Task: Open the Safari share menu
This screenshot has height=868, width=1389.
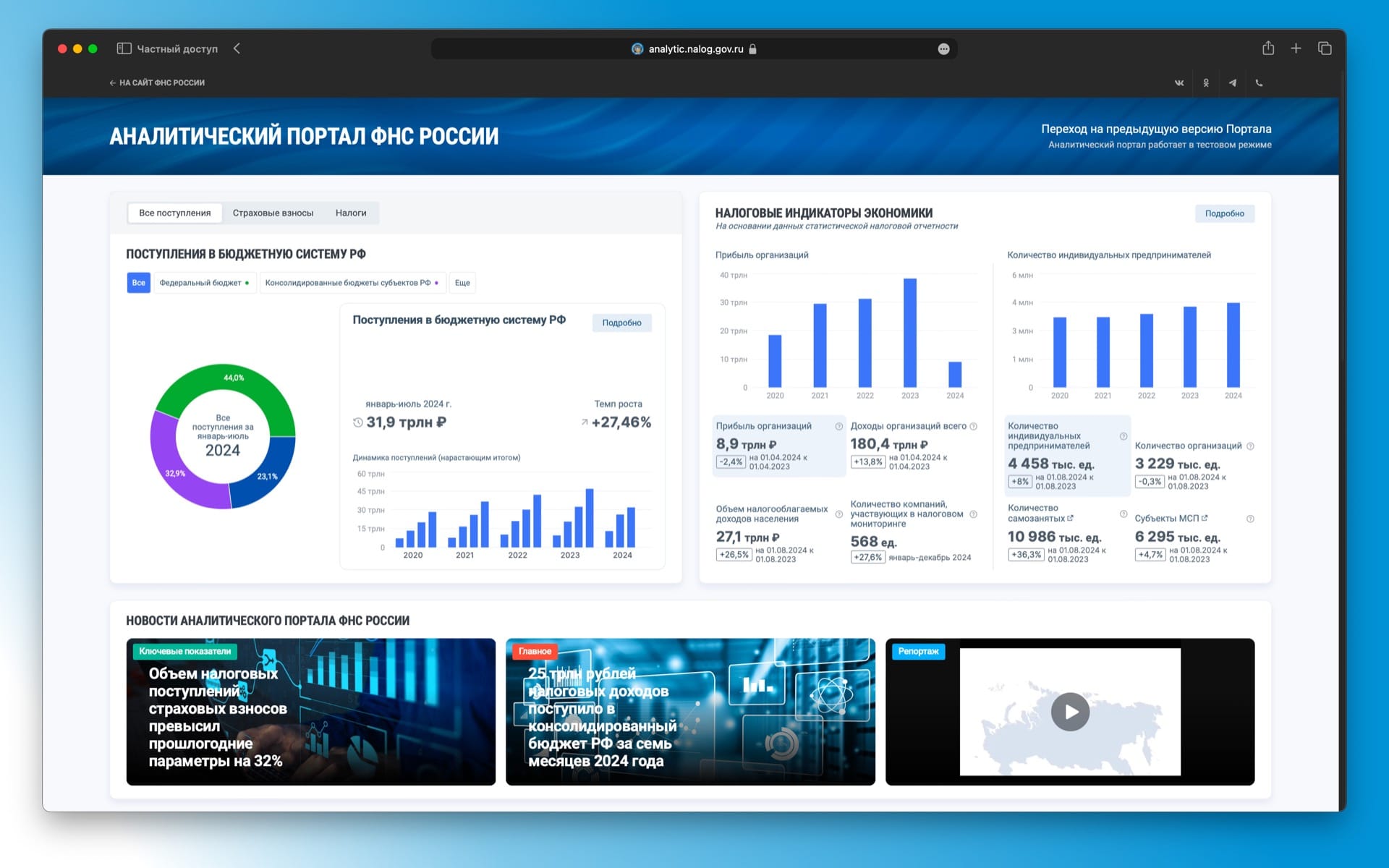Action: (1268, 48)
